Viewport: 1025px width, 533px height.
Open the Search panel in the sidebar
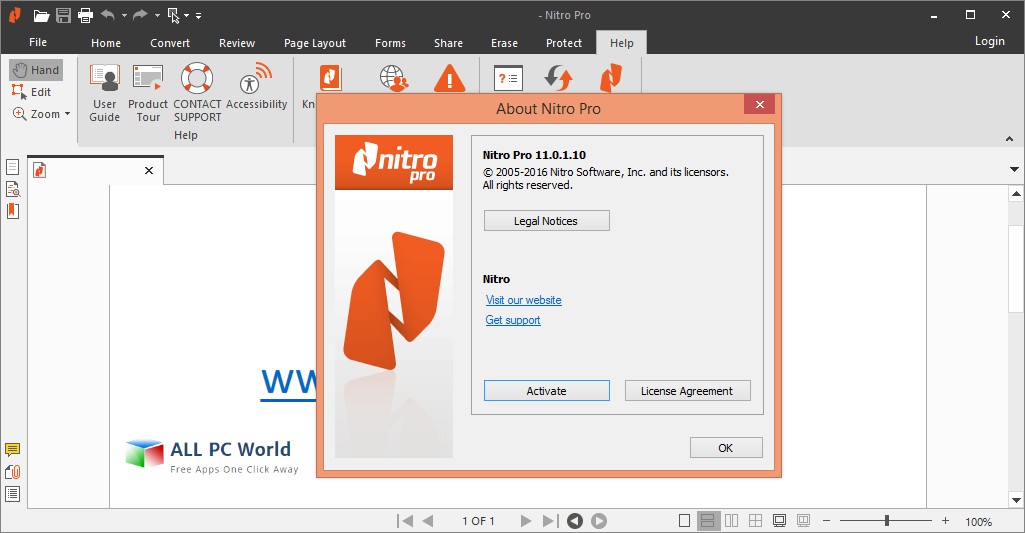[x=12, y=189]
